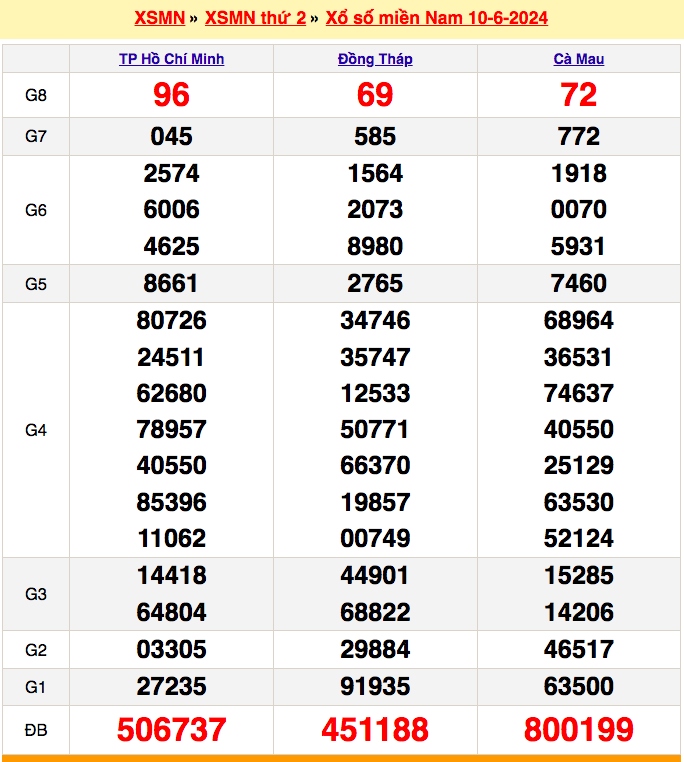Select G6 number 1564
Viewport: 684px width, 762px height.
pyautogui.click(x=375, y=173)
